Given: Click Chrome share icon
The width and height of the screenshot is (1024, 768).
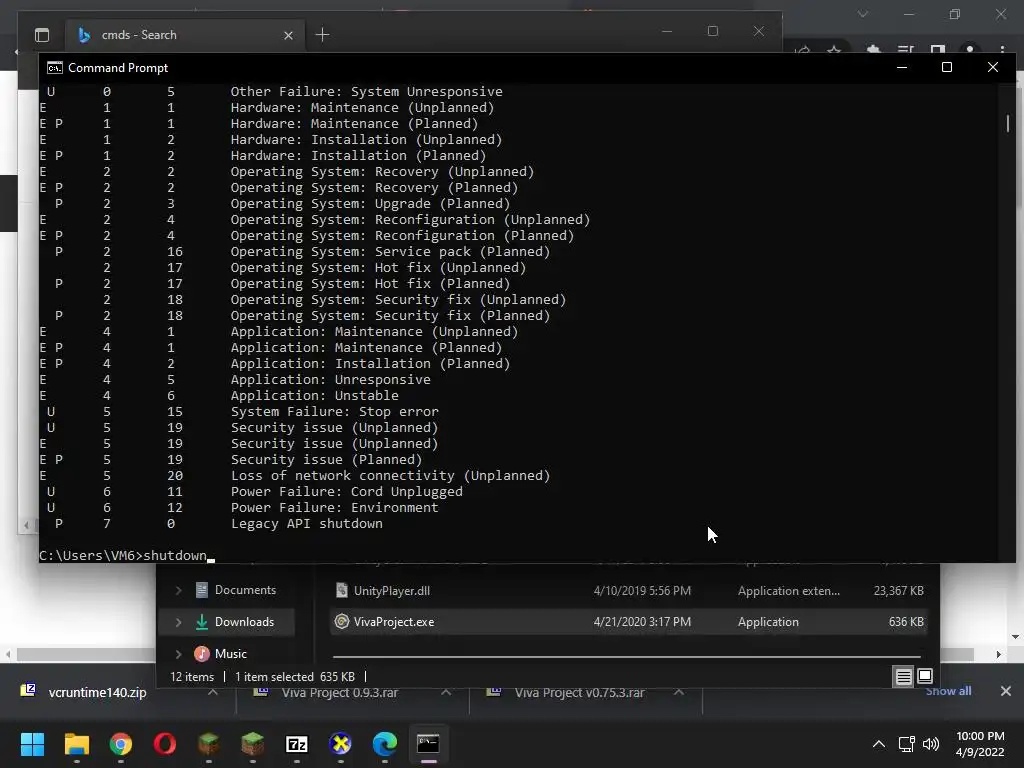Looking at the screenshot, I should point(803,50).
